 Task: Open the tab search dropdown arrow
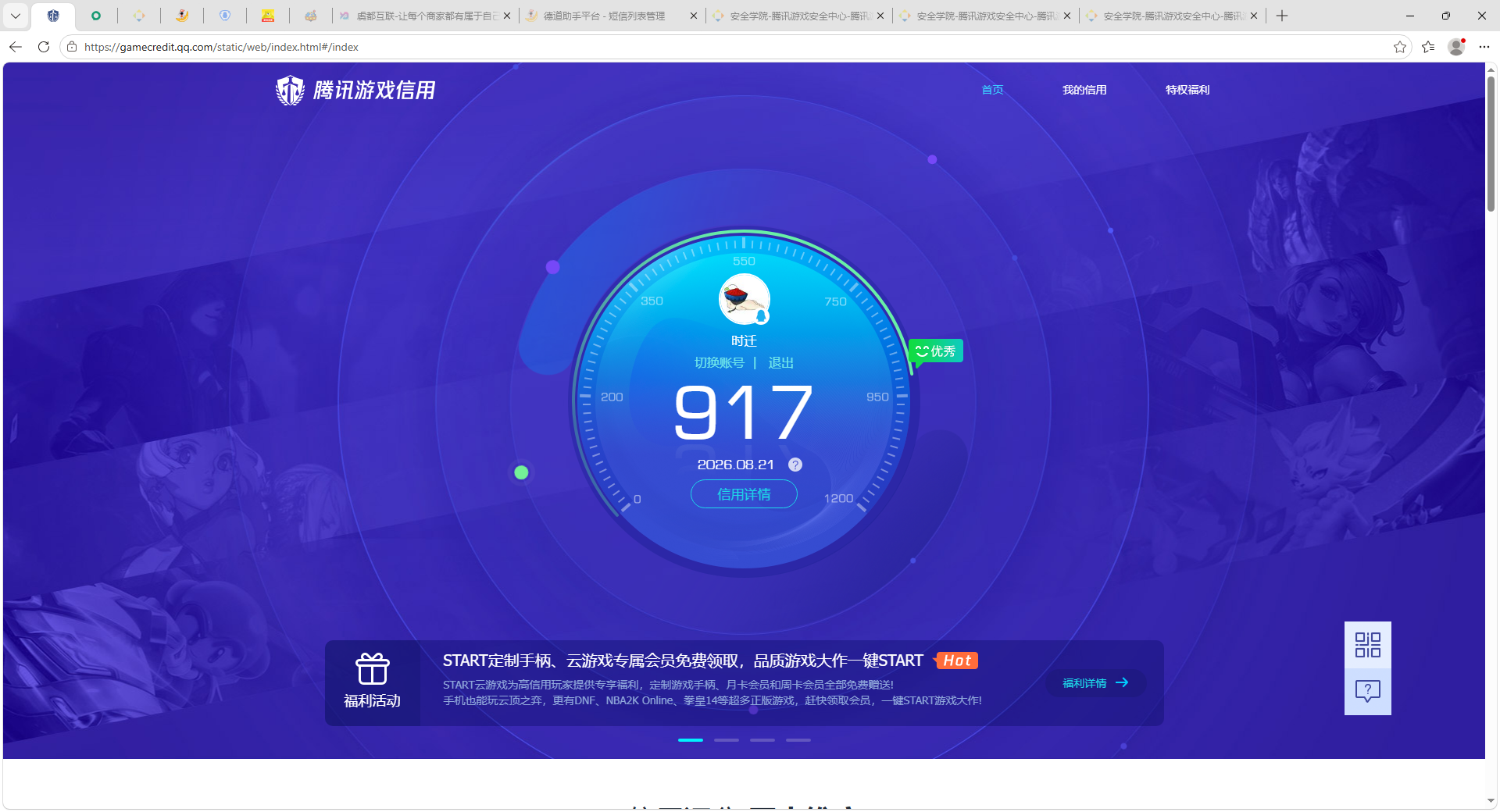coord(15,16)
